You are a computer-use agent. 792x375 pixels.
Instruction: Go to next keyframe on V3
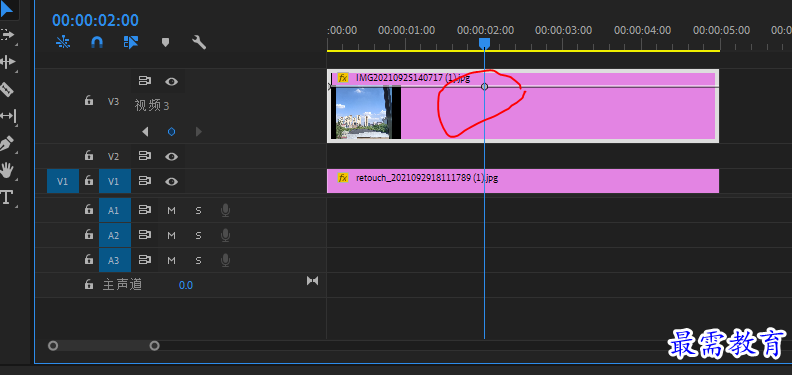(199, 132)
